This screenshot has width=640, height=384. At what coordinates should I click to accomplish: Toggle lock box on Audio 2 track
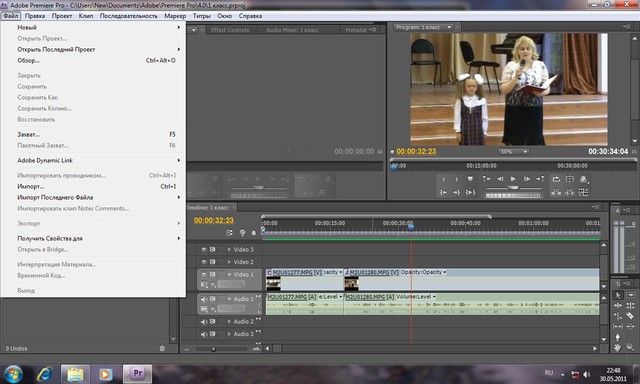[x=222, y=322]
